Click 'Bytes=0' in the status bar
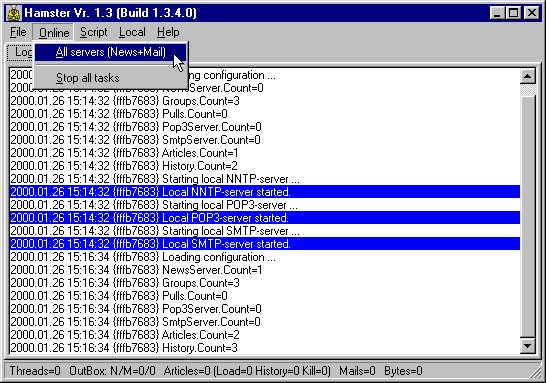The image size is (546, 383). point(403,371)
